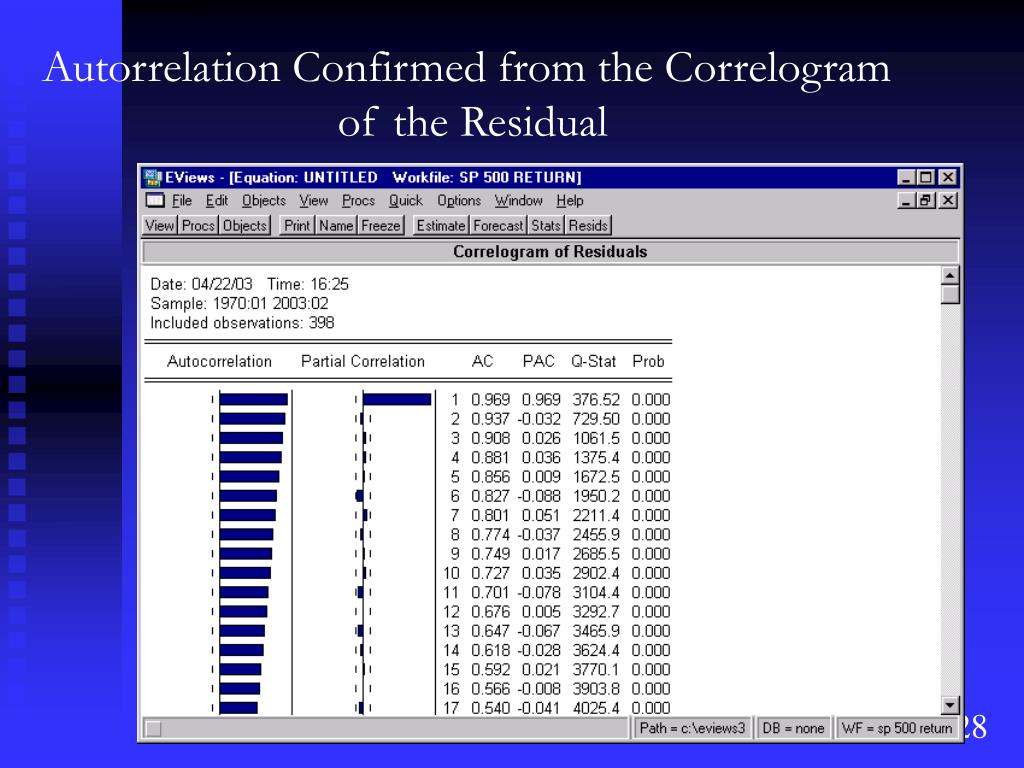Click the AC value 0.727
Viewport: 1024px width, 768px height.
(x=490, y=573)
